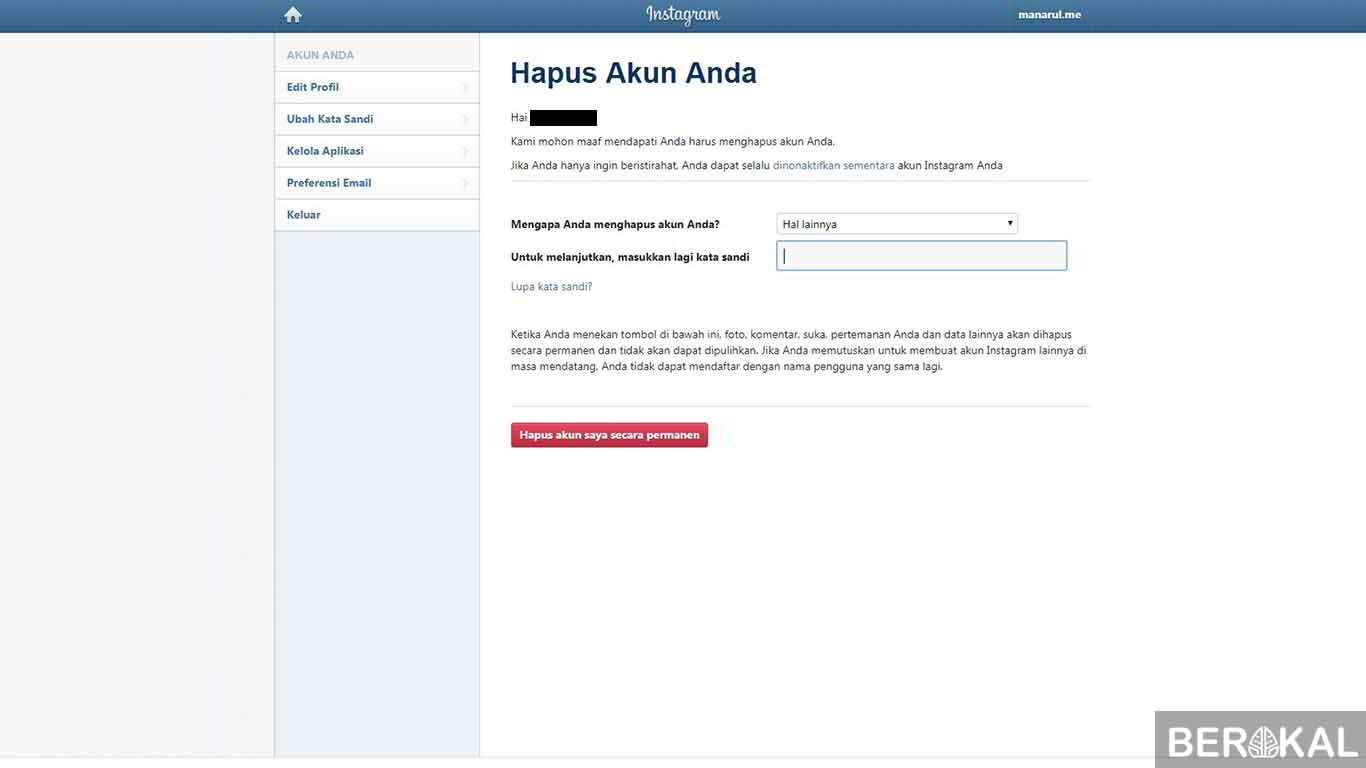
Task: Click chevron beside Preferensi Email
Action: 465,184
